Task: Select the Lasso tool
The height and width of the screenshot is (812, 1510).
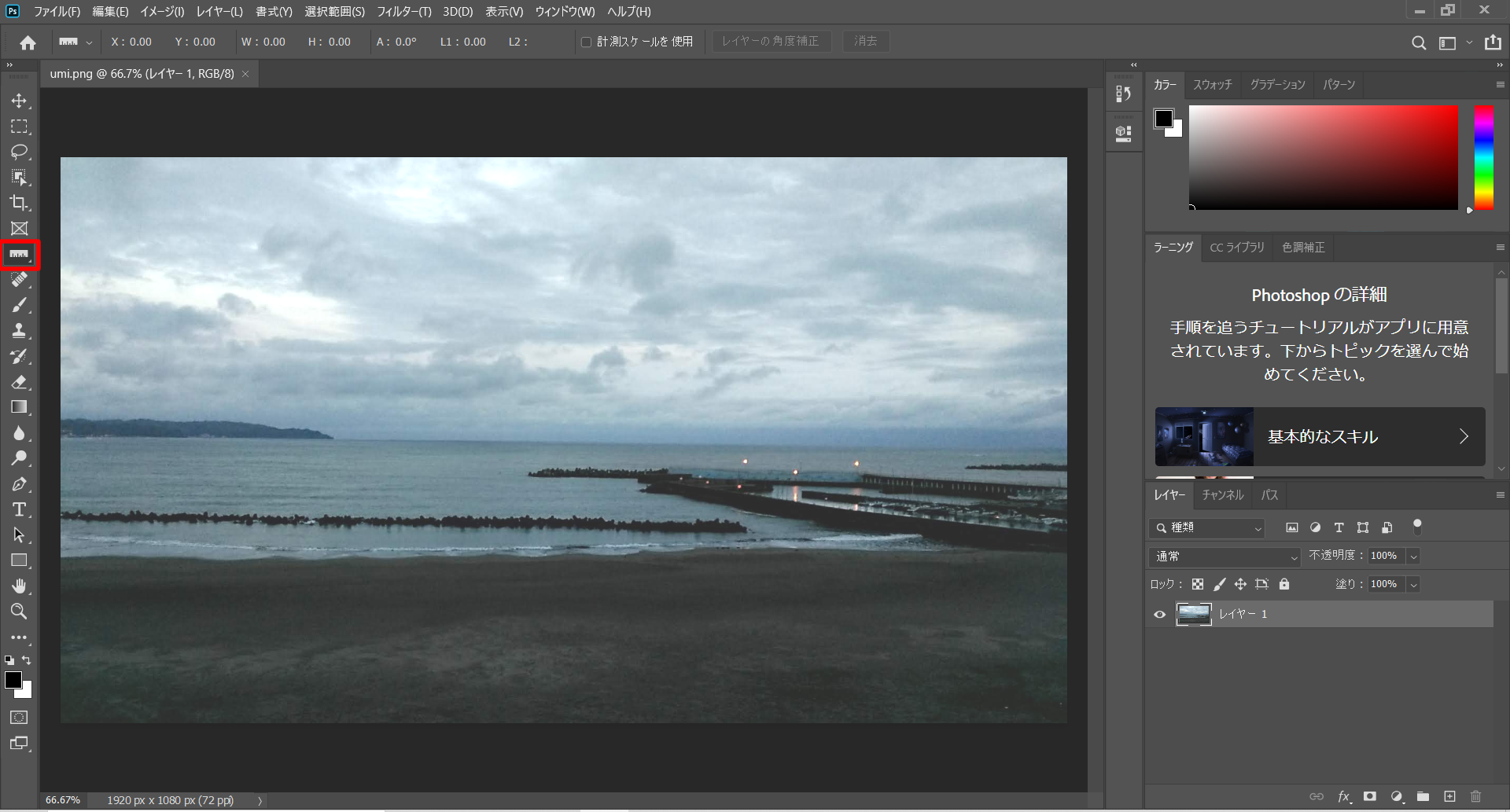Action: [x=20, y=152]
